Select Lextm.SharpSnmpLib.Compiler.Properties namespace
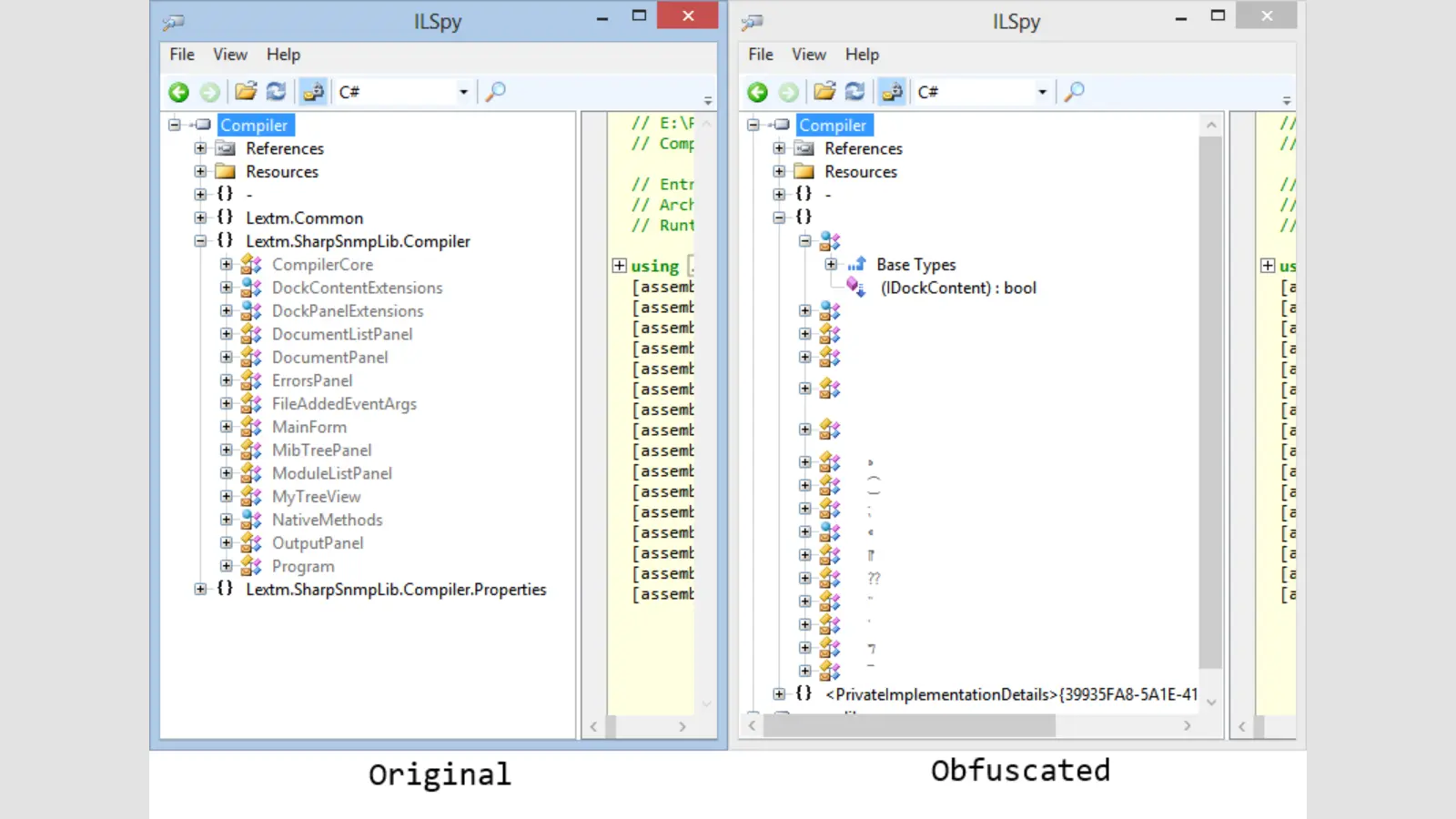1456x819 pixels. click(x=396, y=590)
